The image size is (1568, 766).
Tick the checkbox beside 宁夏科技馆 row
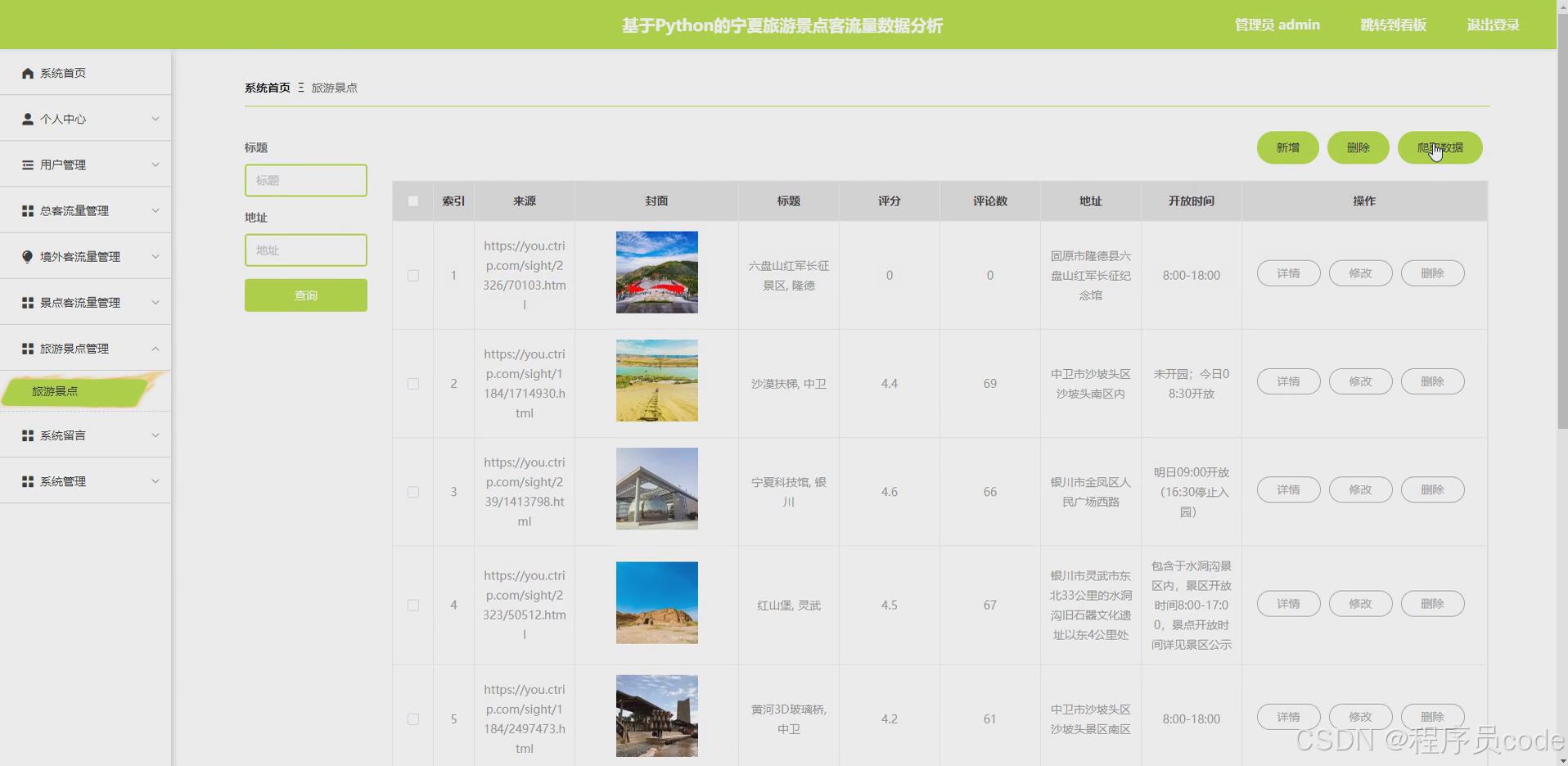coord(412,492)
